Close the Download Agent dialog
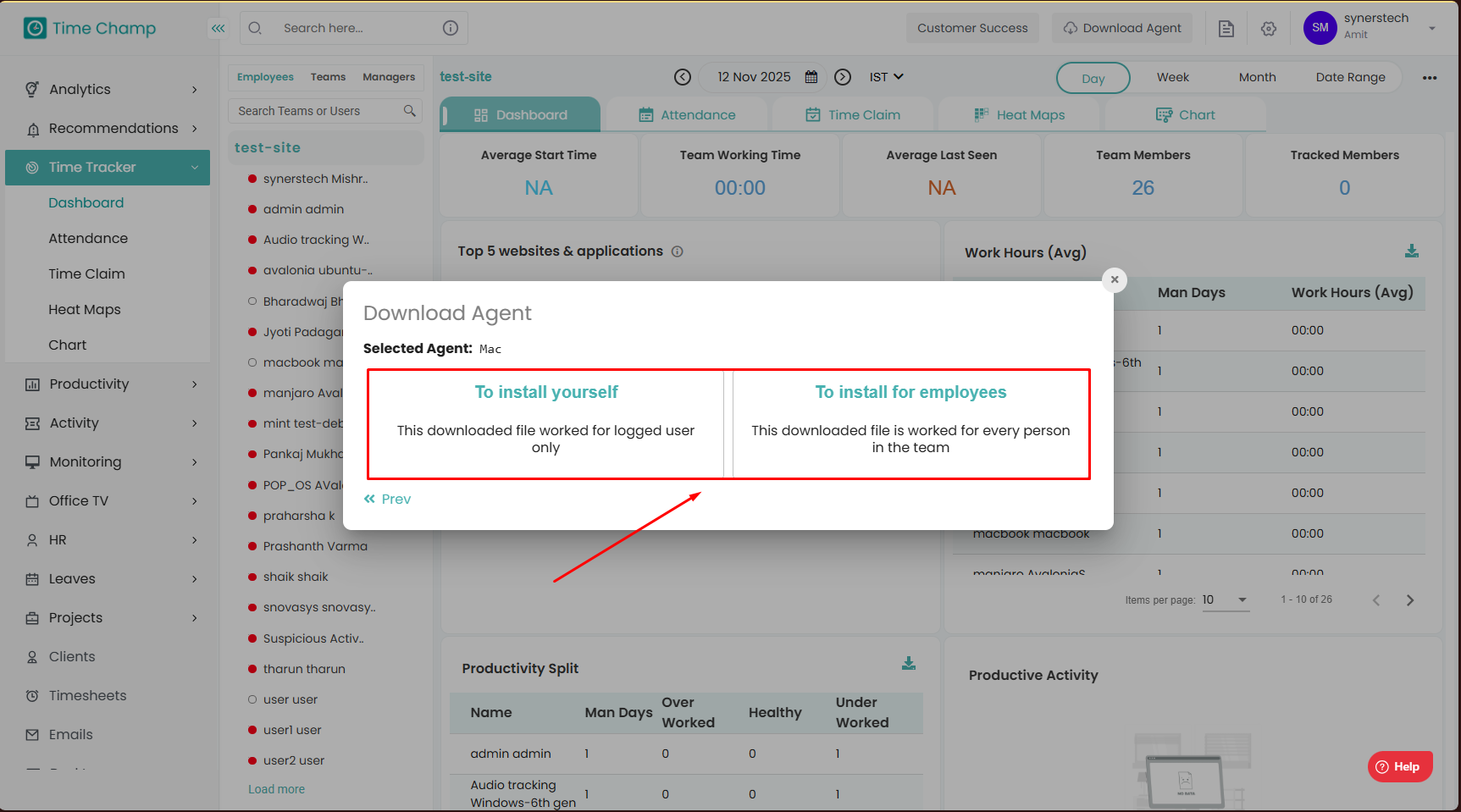 pyautogui.click(x=1115, y=279)
